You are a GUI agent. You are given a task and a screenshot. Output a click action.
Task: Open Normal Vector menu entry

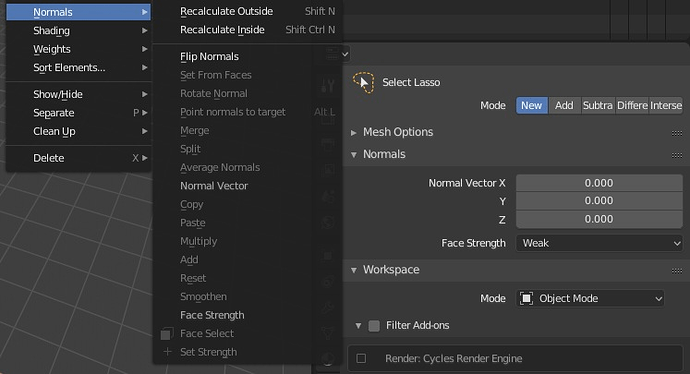coord(248,186)
